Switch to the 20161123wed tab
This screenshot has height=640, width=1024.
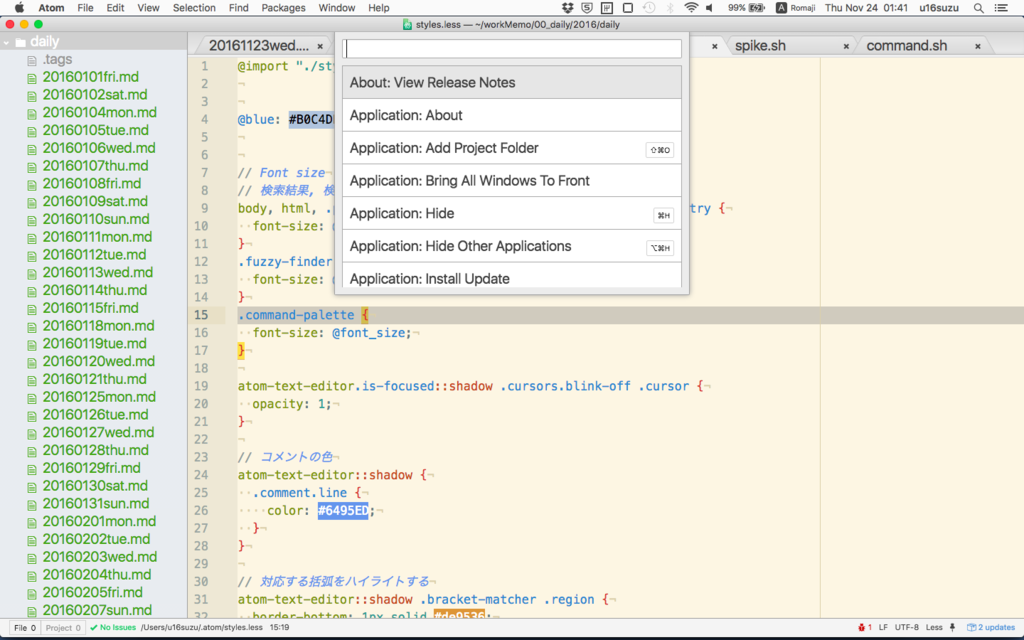pyautogui.click(x=264, y=46)
